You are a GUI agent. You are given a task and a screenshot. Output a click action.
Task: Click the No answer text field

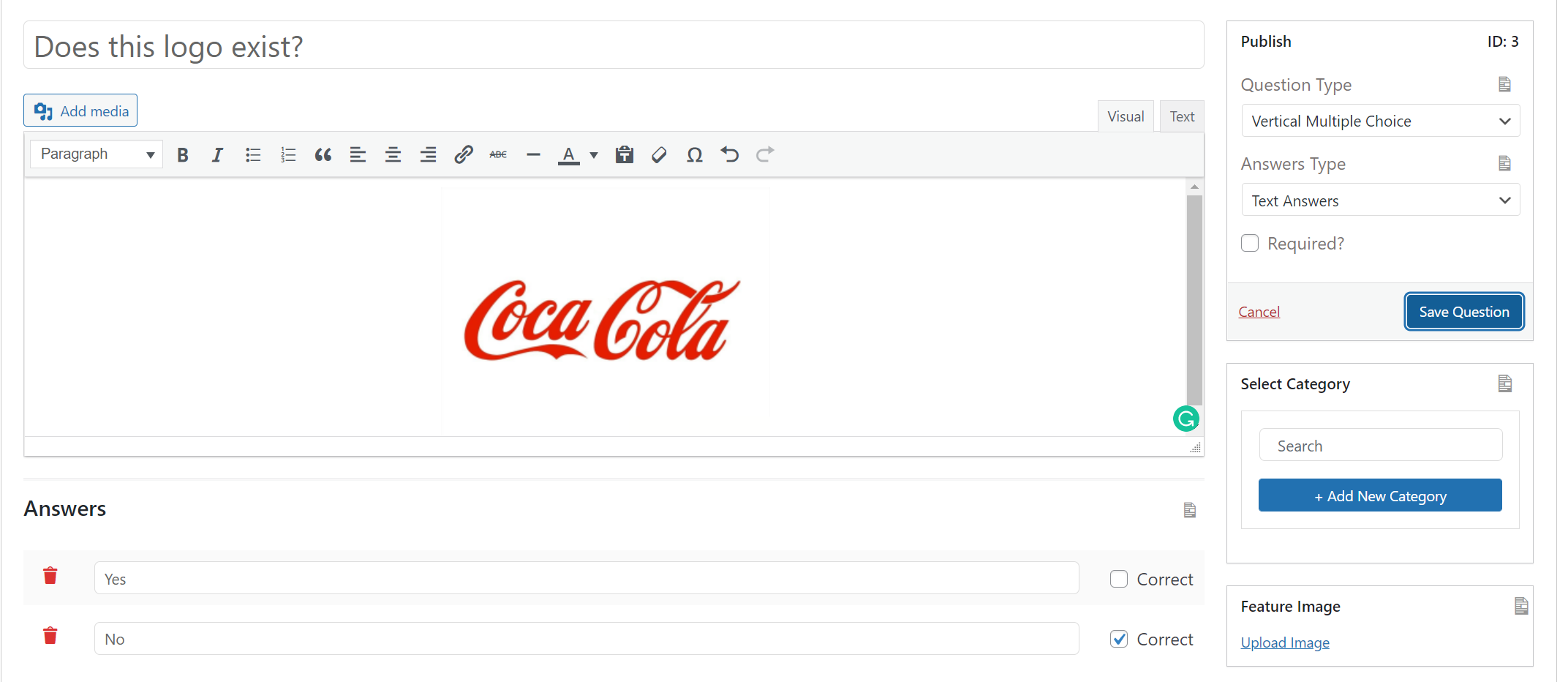[x=587, y=638]
